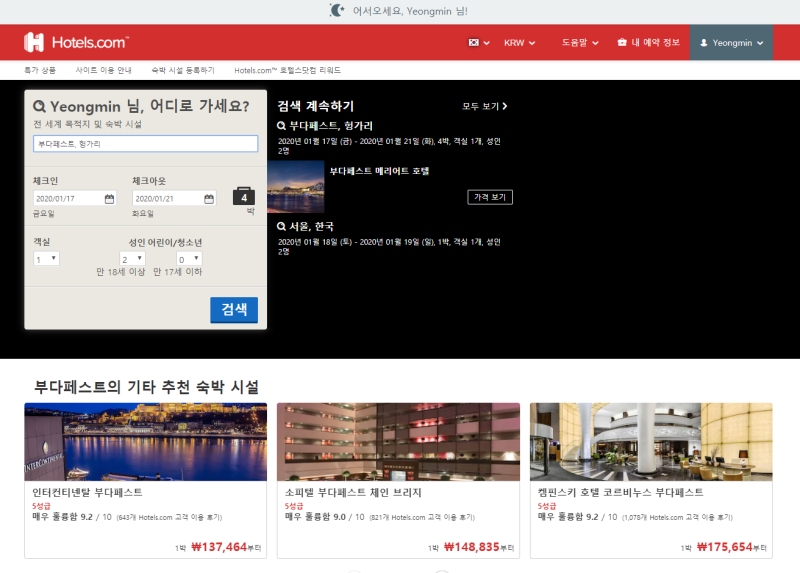This screenshot has height=573, width=800.
Task: Click the Hotels.com logo
Action: point(77,42)
